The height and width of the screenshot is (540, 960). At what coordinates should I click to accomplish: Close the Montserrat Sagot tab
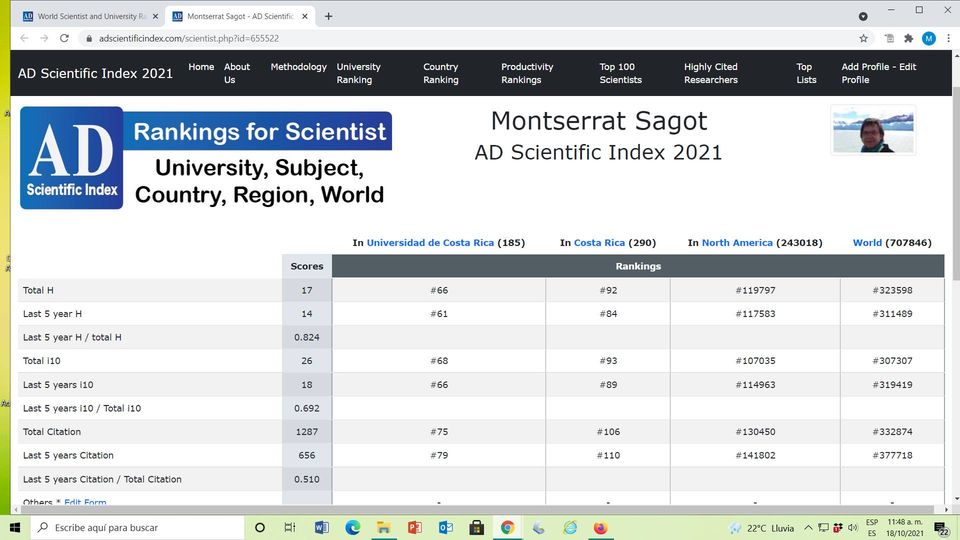pyautogui.click(x=304, y=17)
